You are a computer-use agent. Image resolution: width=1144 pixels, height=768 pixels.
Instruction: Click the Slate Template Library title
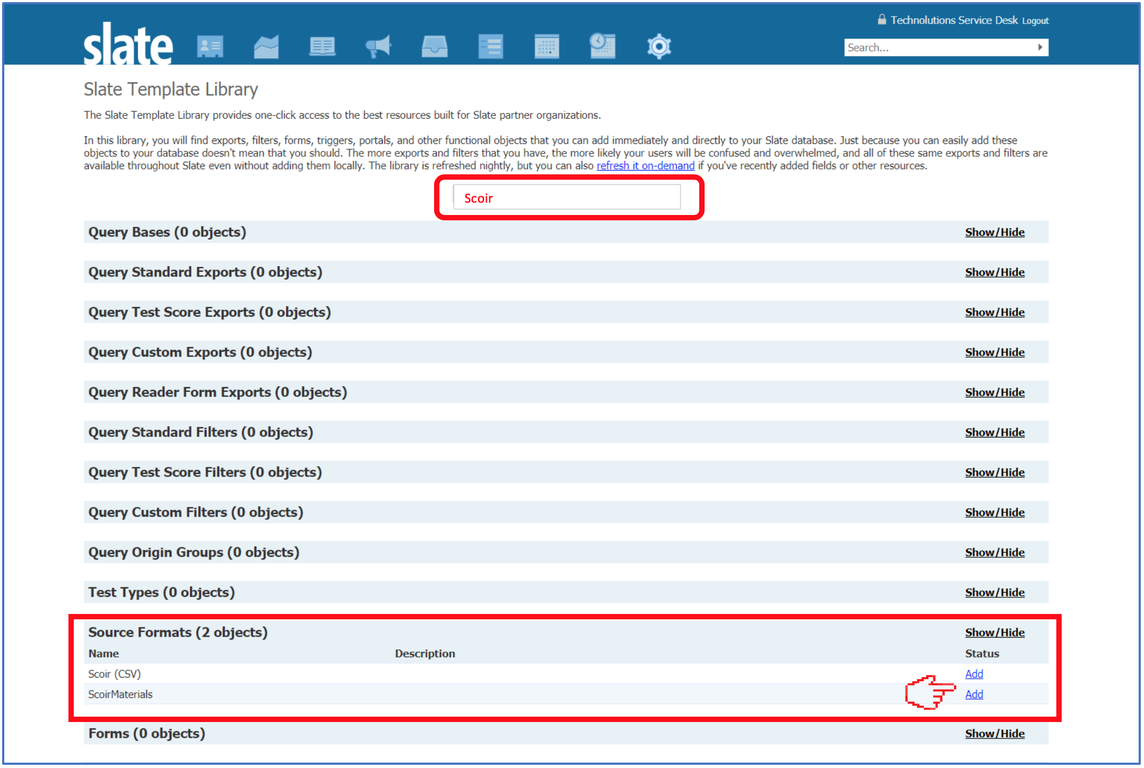171,89
